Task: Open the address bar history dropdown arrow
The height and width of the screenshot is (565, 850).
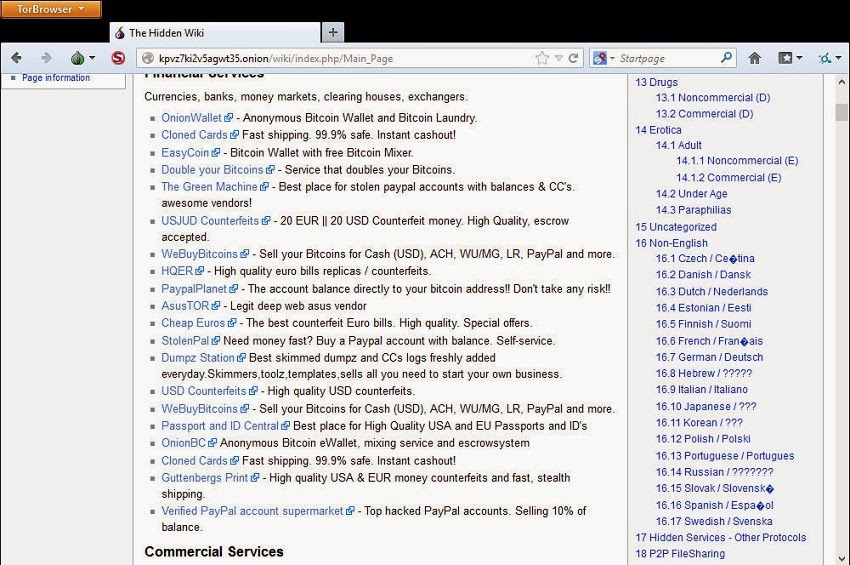Action: 558,59
